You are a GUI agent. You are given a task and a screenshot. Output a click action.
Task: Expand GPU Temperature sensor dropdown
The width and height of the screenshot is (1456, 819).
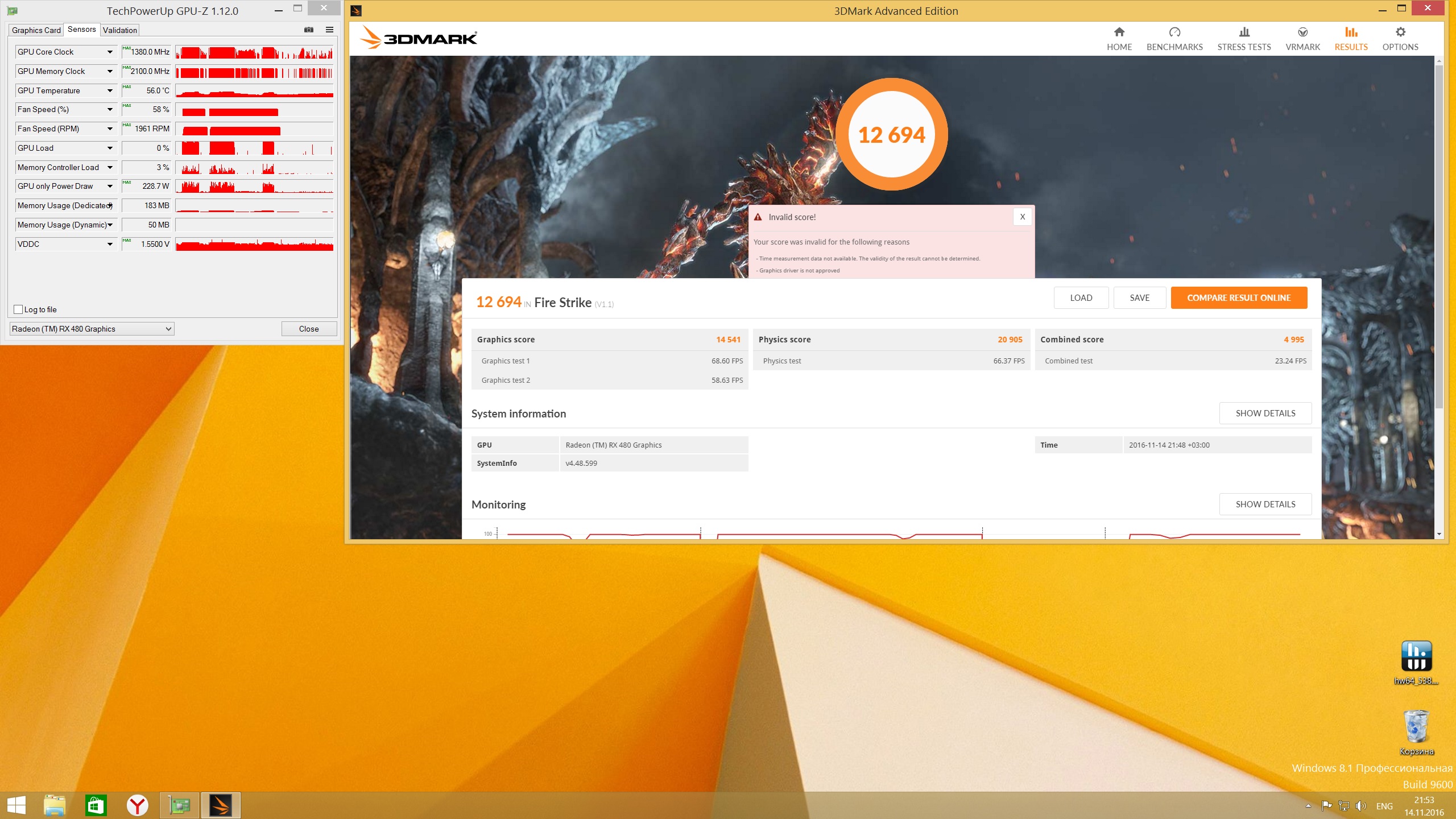110,90
